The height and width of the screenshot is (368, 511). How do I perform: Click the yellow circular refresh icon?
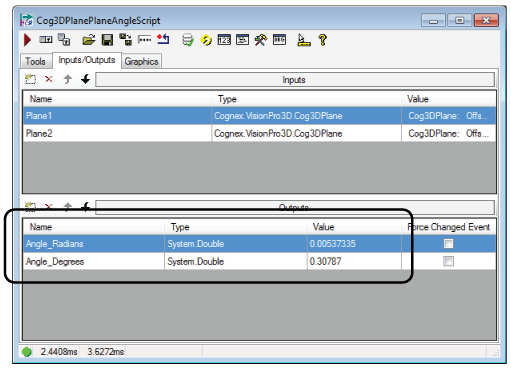(x=206, y=40)
